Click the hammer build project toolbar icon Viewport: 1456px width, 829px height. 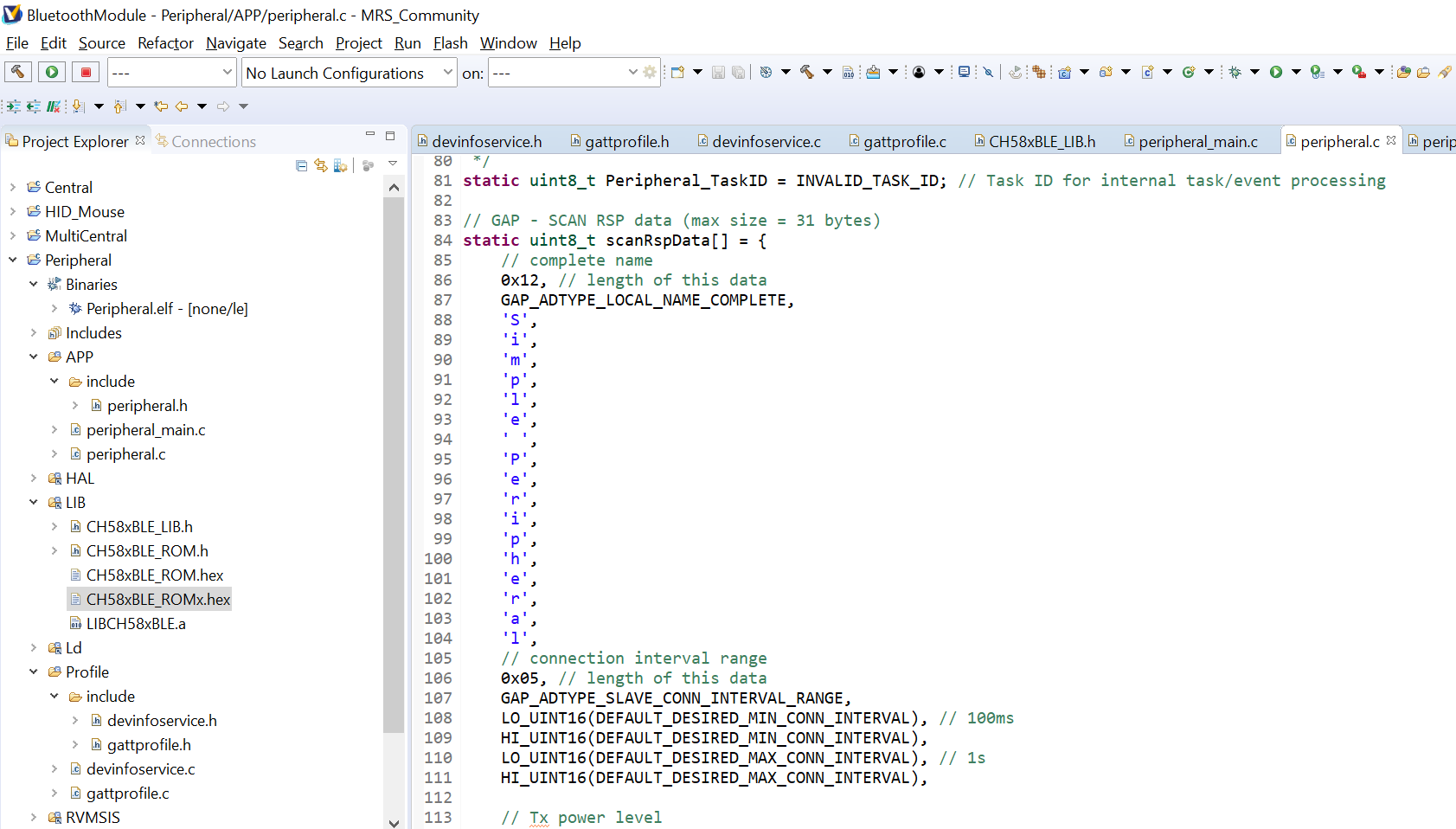807,73
